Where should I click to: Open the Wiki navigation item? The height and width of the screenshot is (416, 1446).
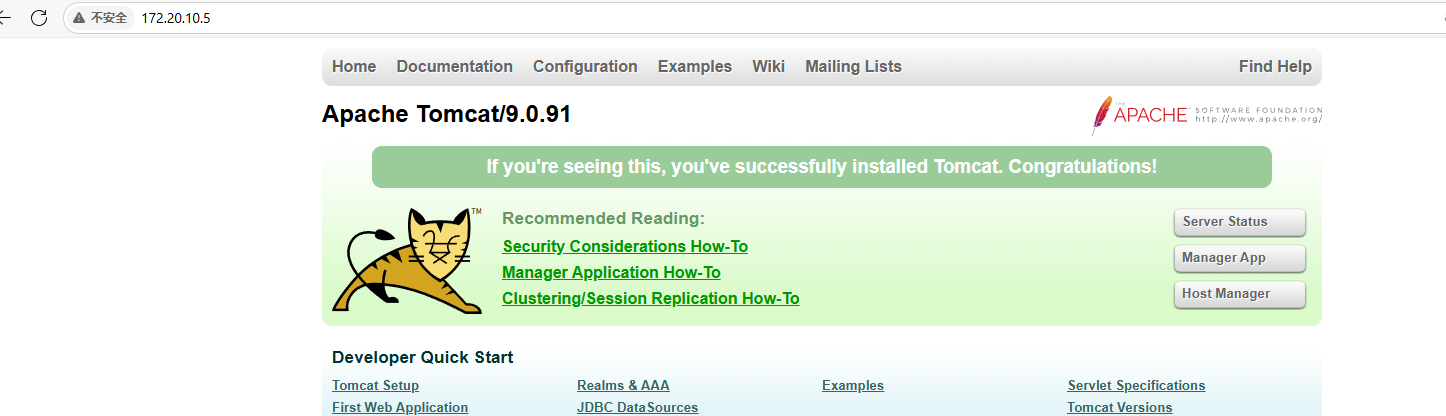pyautogui.click(x=768, y=67)
